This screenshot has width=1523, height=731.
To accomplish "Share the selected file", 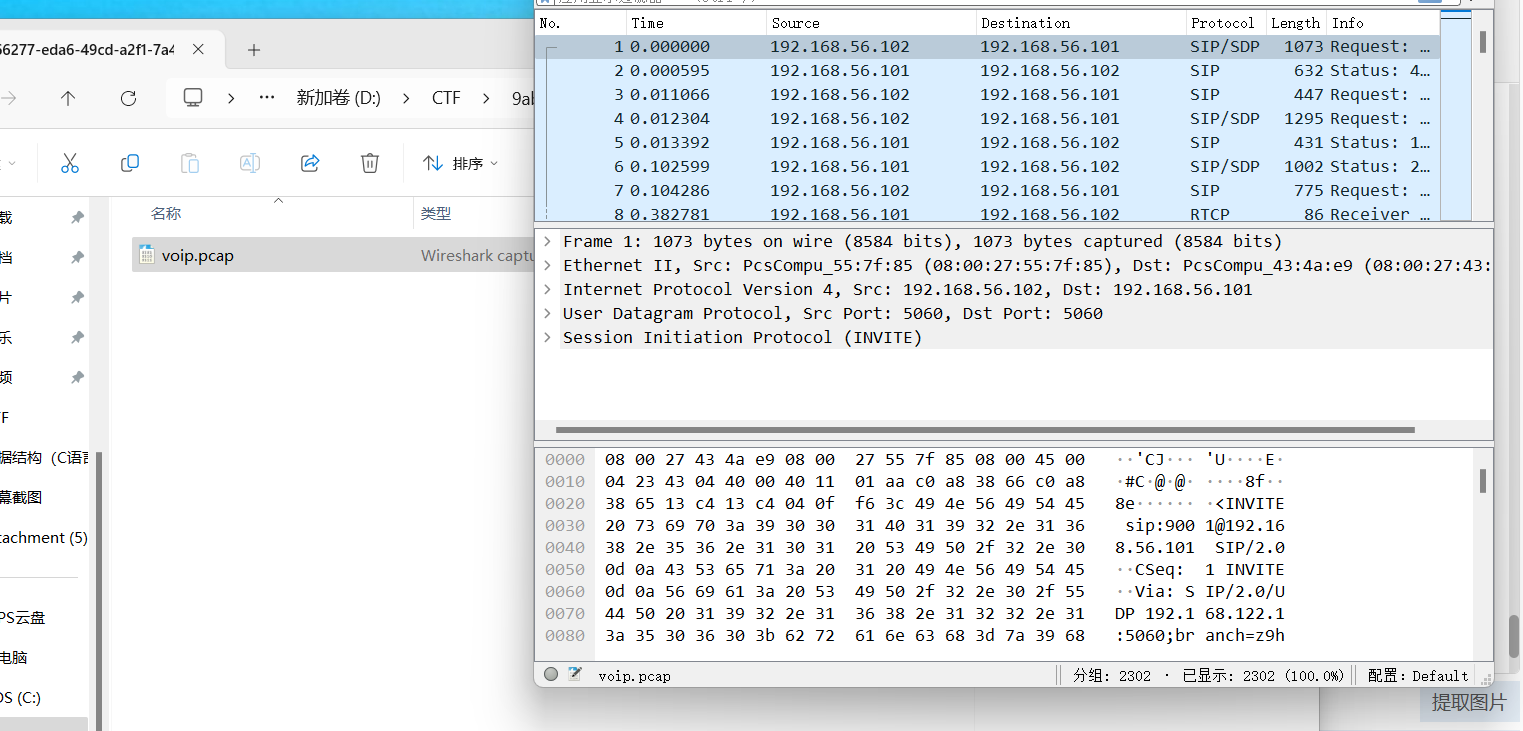I will 310,163.
